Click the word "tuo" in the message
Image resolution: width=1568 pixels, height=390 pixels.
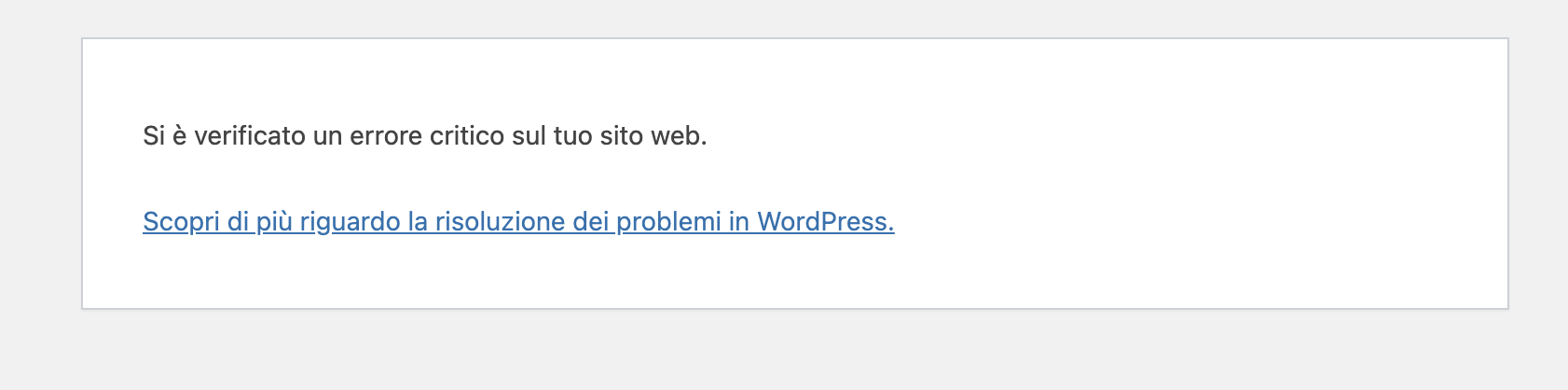[572, 136]
